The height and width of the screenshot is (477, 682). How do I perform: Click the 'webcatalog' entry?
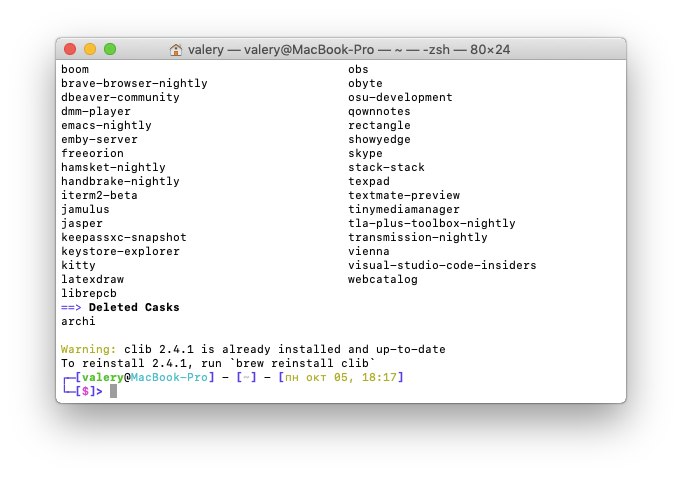[383, 279]
